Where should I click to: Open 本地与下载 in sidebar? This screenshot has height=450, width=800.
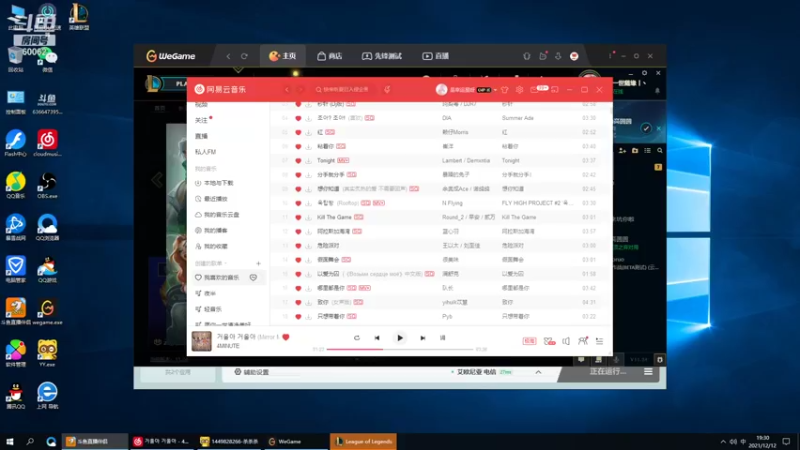click(x=214, y=183)
